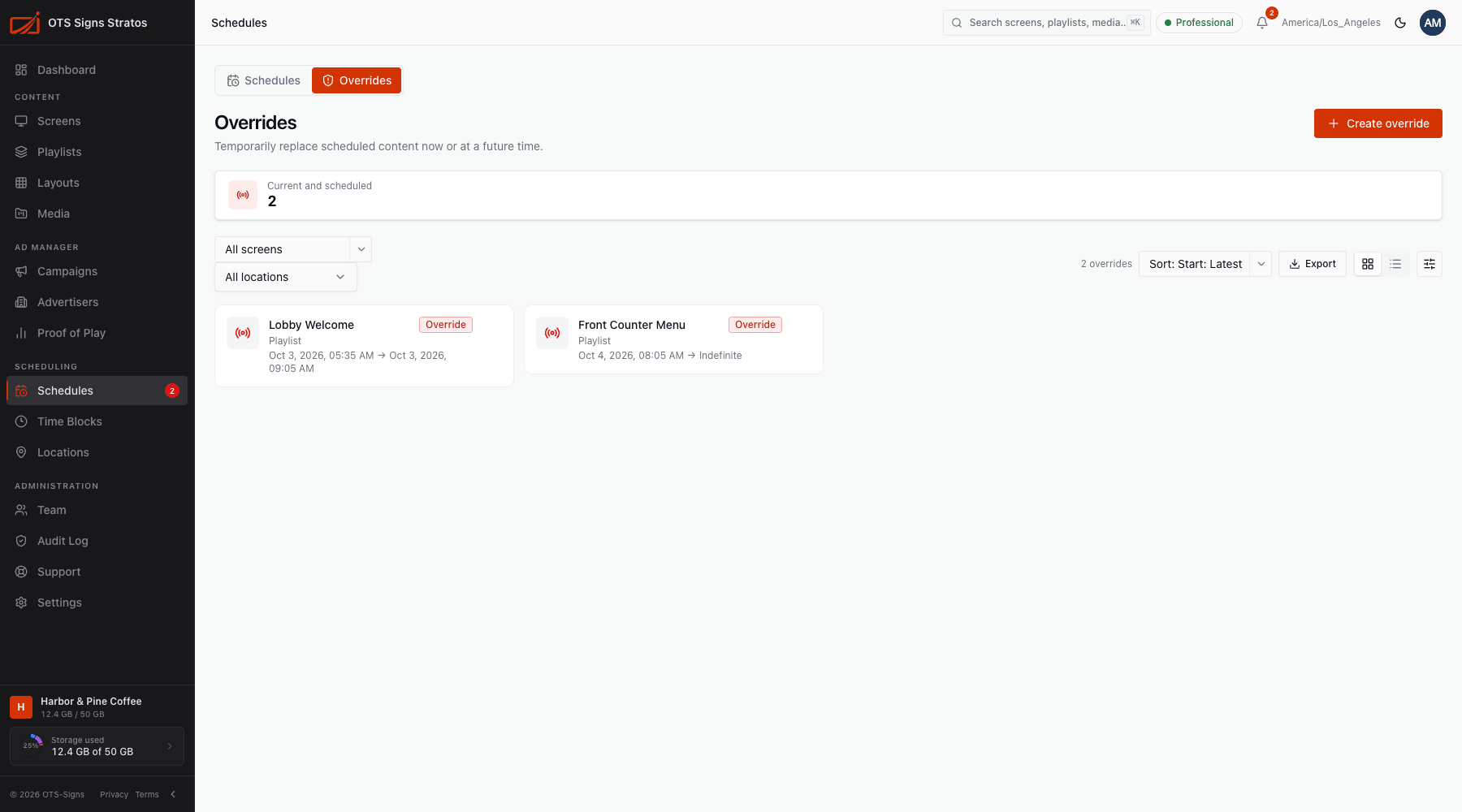Viewport: 1462px width, 812px height.
Task: Open Proof of Play
Action: click(97, 333)
